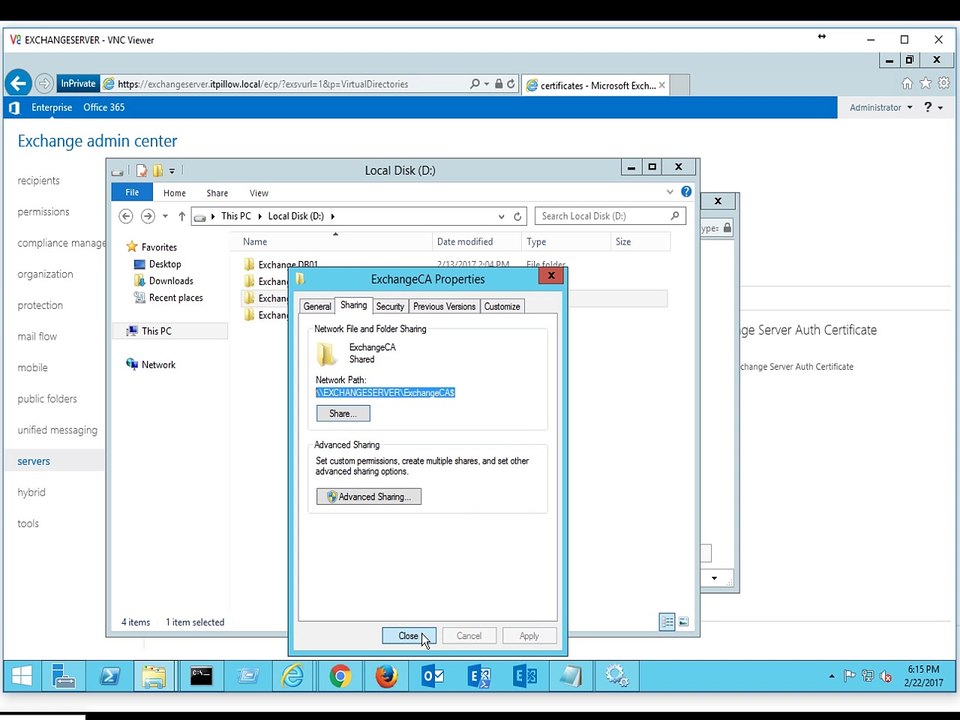Show hidden system tray icons
The height and width of the screenshot is (720, 960).
831,676
